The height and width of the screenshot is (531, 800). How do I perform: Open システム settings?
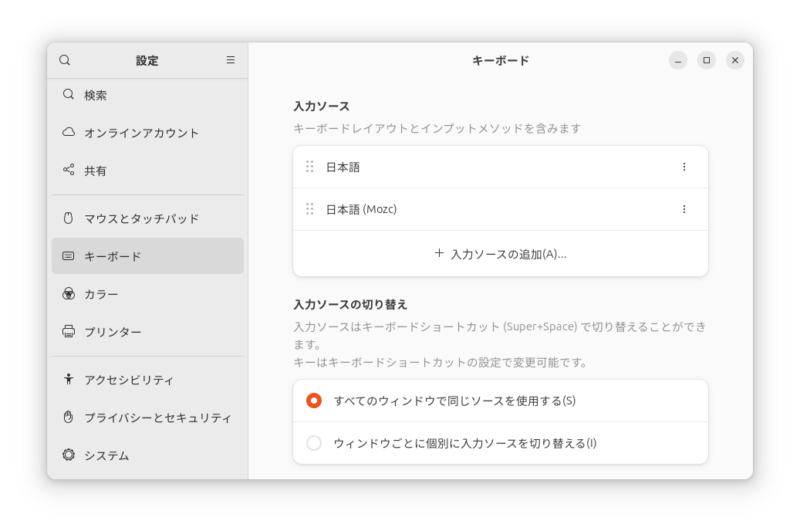[147, 455]
